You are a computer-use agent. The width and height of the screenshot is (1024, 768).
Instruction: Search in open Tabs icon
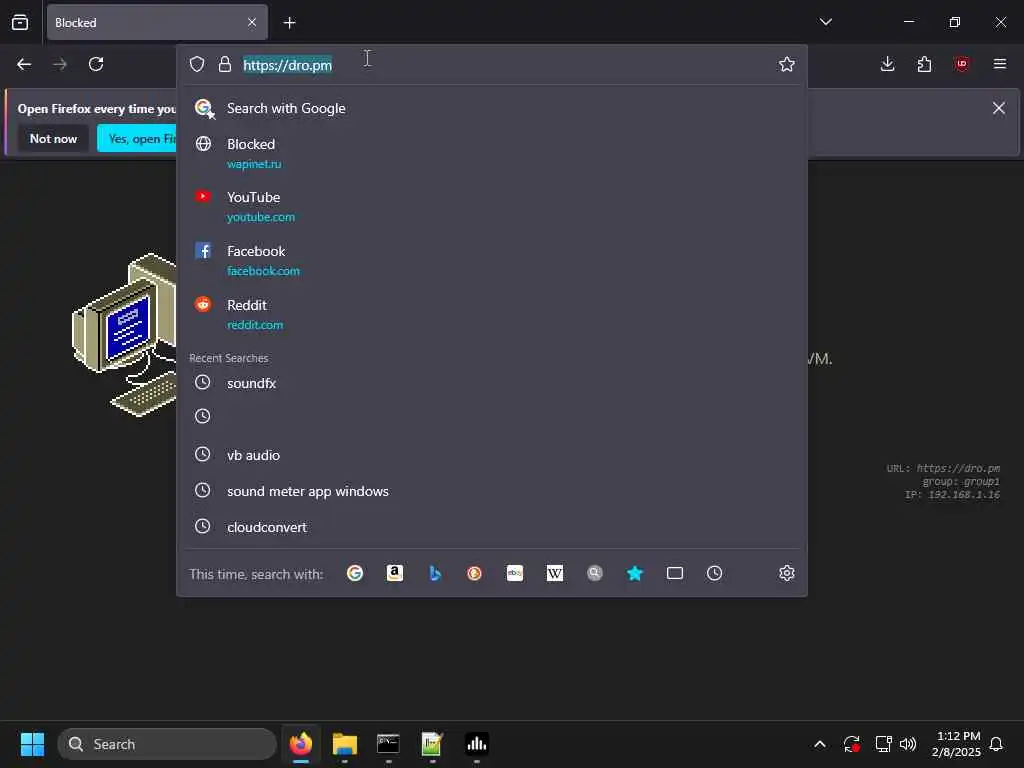click(675, 573)
